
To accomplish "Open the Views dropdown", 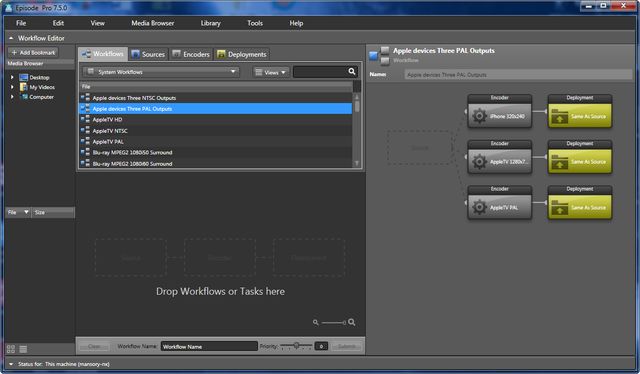I will click(271, 72).
